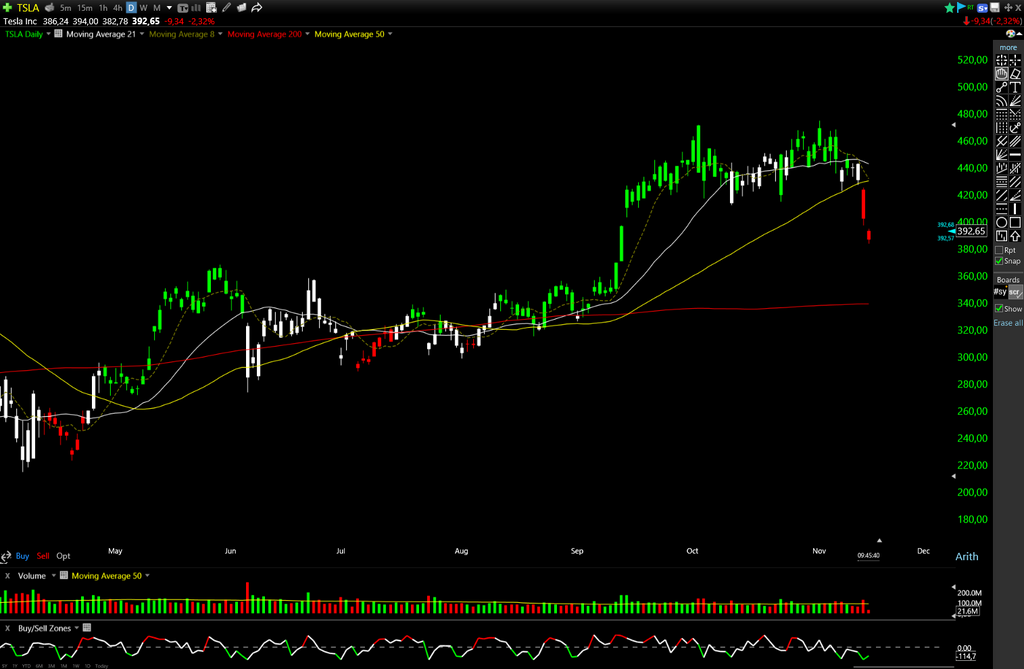Open Moving Average 21 dropdown

[x=142, y=34]
